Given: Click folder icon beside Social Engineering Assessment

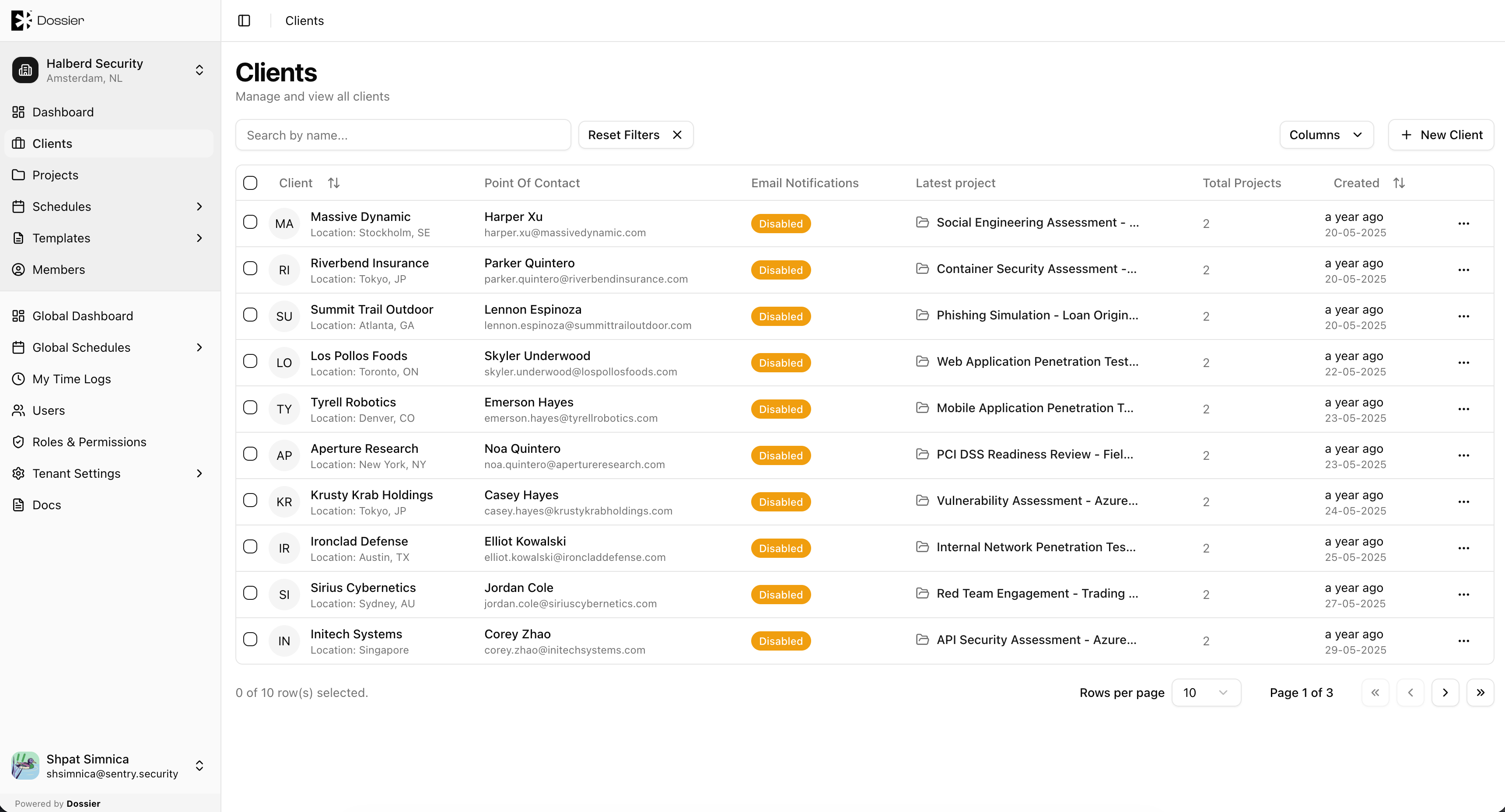Looking at the screenshot, I should [923, 222].
